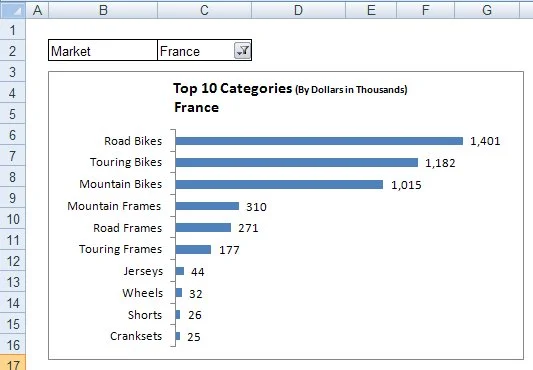
Task: Click the 1,015 data label
Action: 406,185
